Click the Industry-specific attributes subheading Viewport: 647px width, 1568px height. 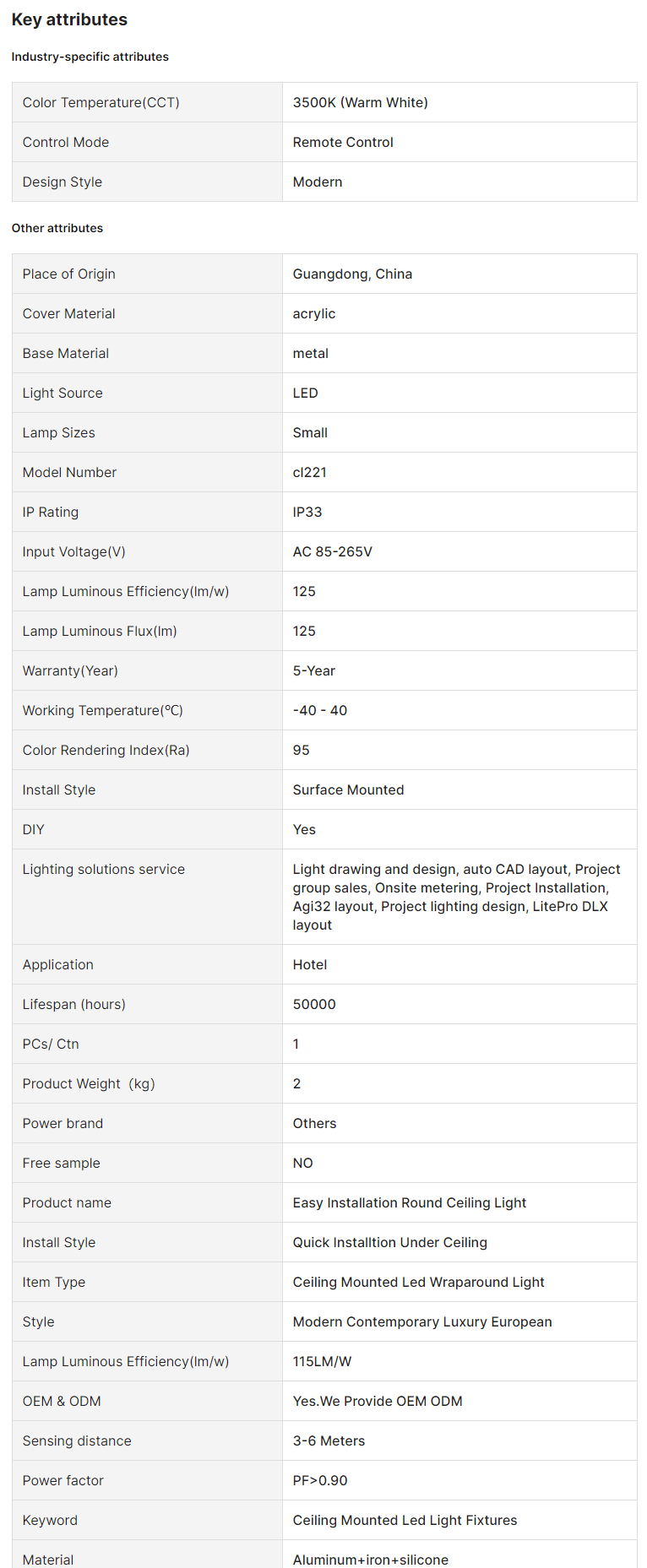(90, 57)
